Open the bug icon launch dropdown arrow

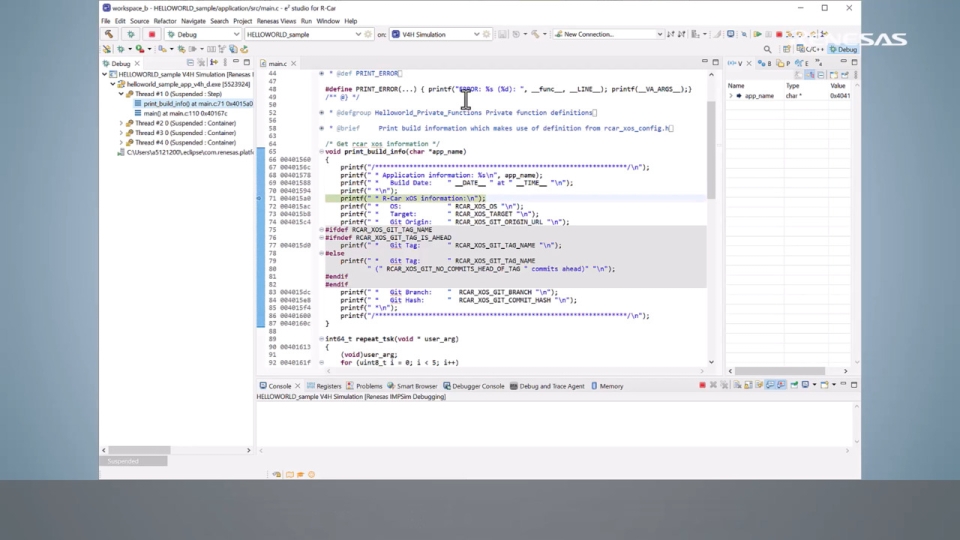(130, 49)
